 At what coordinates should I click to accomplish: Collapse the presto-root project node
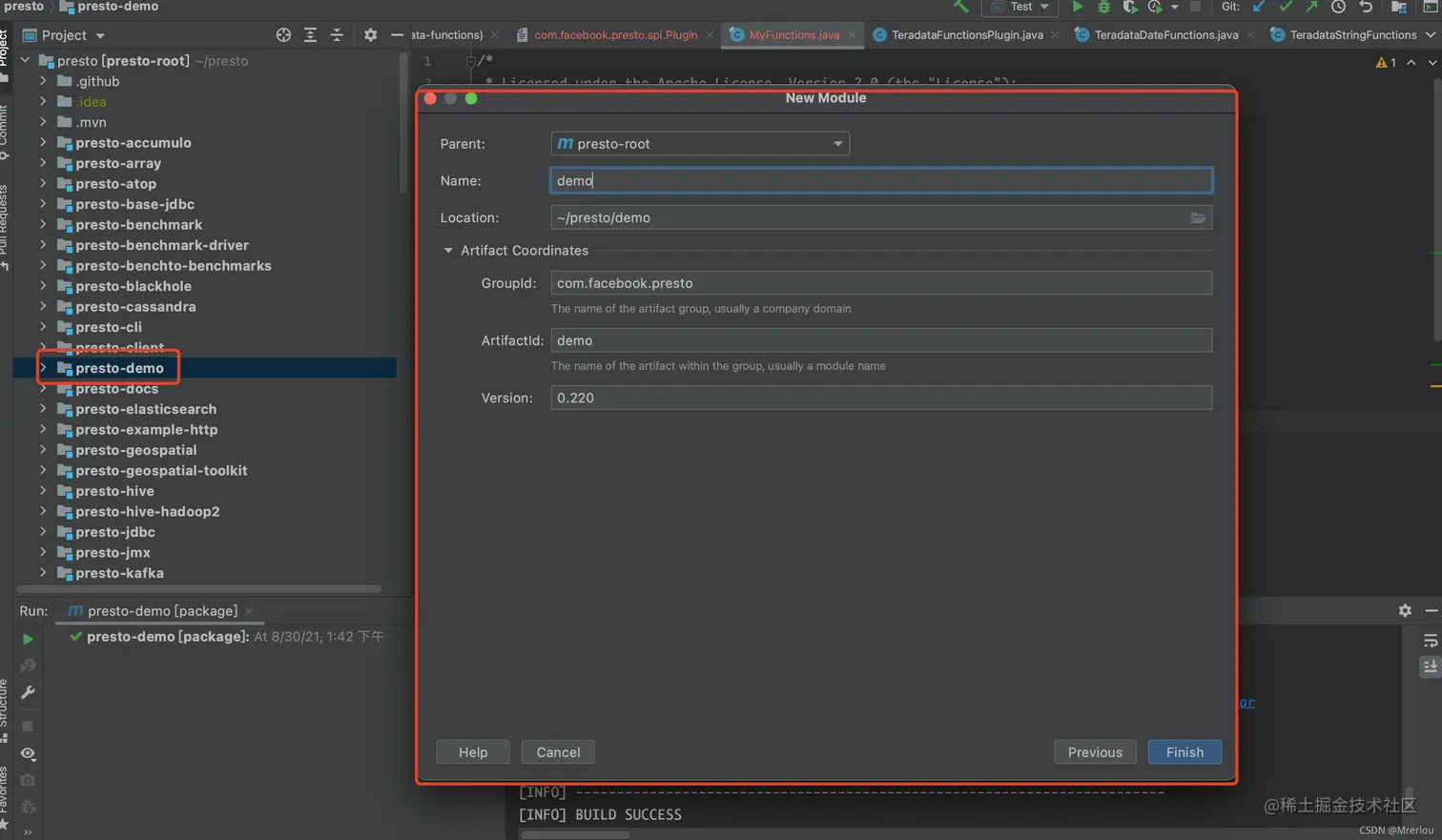26,60
